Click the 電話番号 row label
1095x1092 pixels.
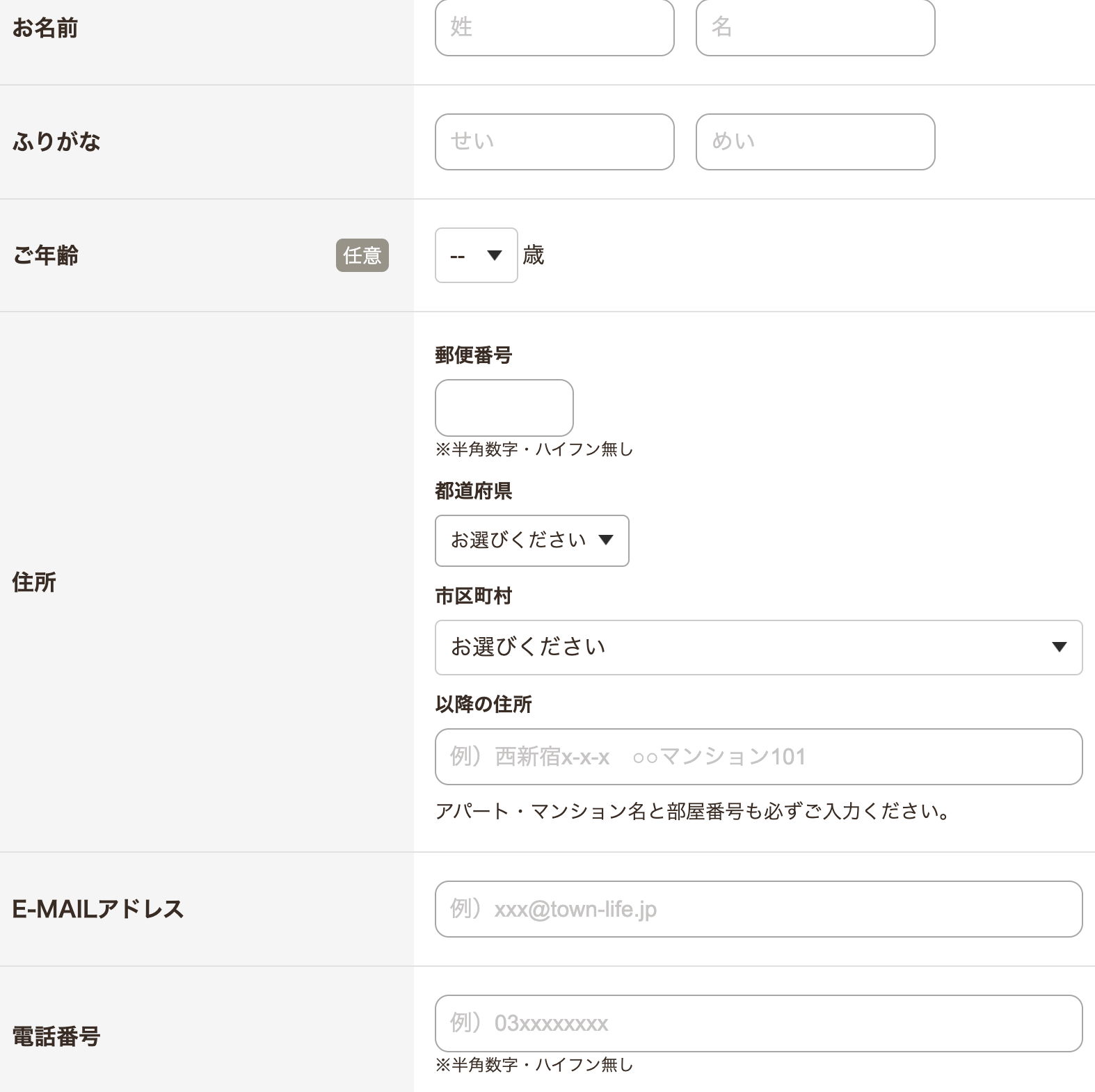coord(56,1036)
